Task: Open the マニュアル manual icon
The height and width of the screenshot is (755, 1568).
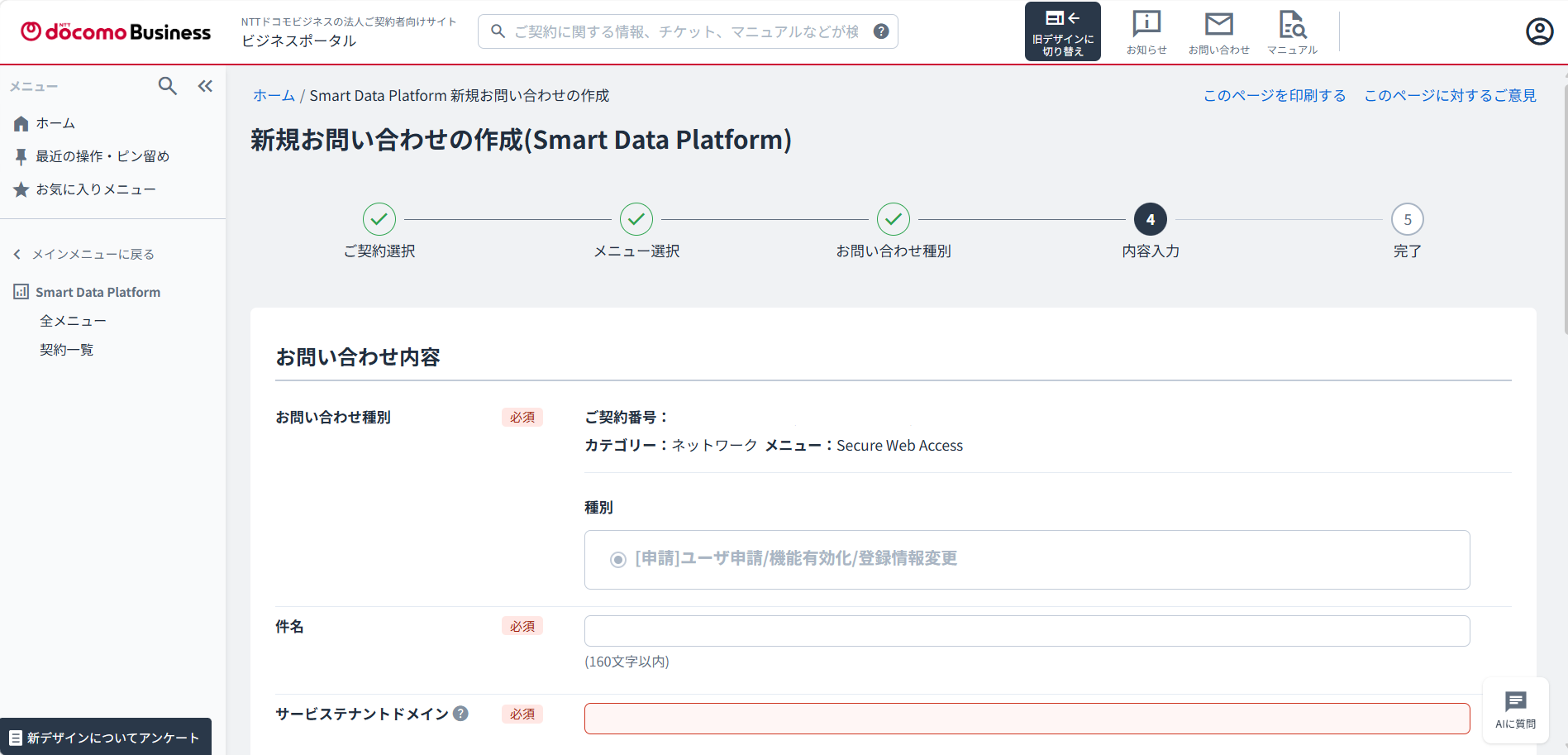Action: point(1292,32)
